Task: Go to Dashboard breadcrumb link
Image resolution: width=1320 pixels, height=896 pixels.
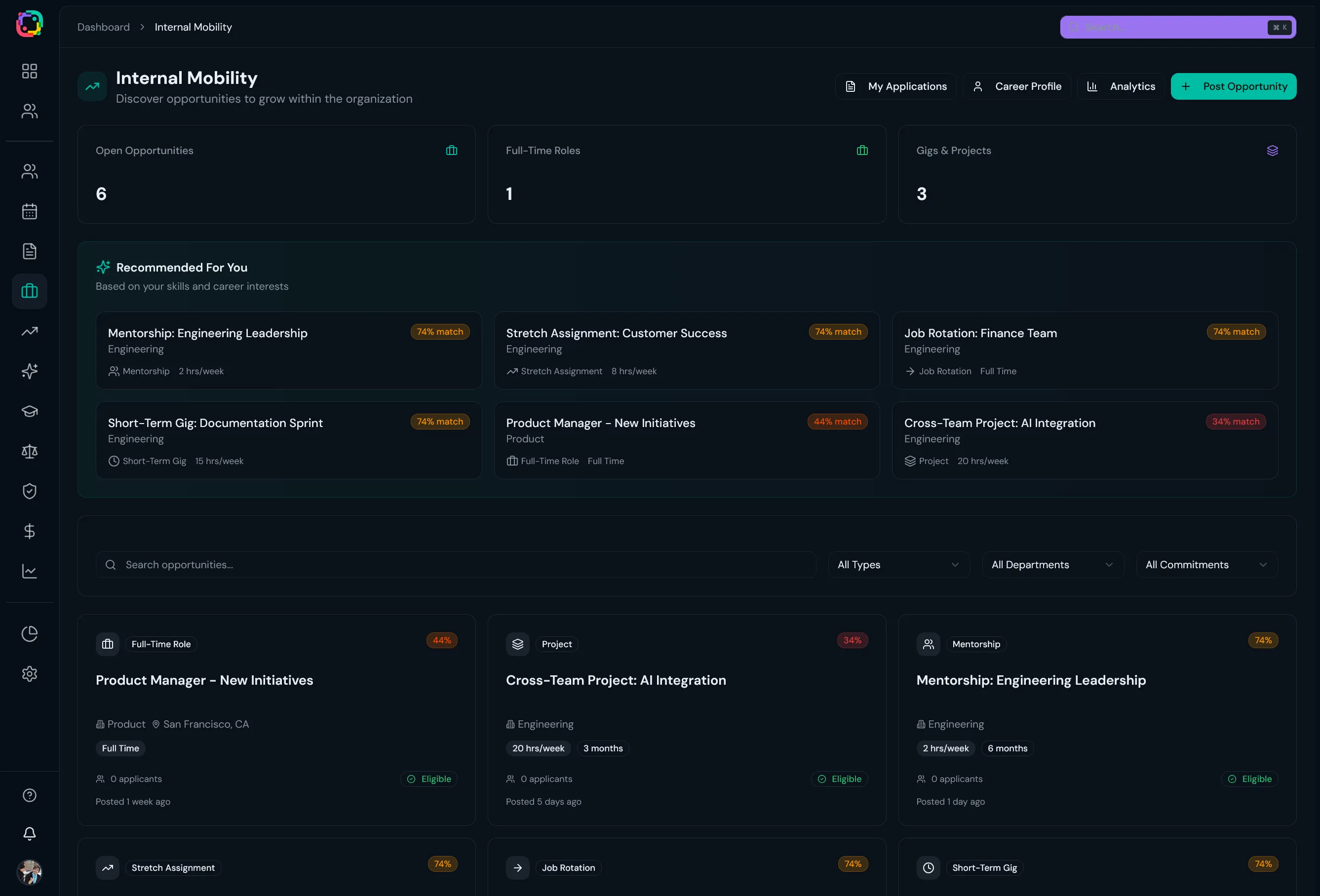Action: pyautogui.click(x=103, y=27)
